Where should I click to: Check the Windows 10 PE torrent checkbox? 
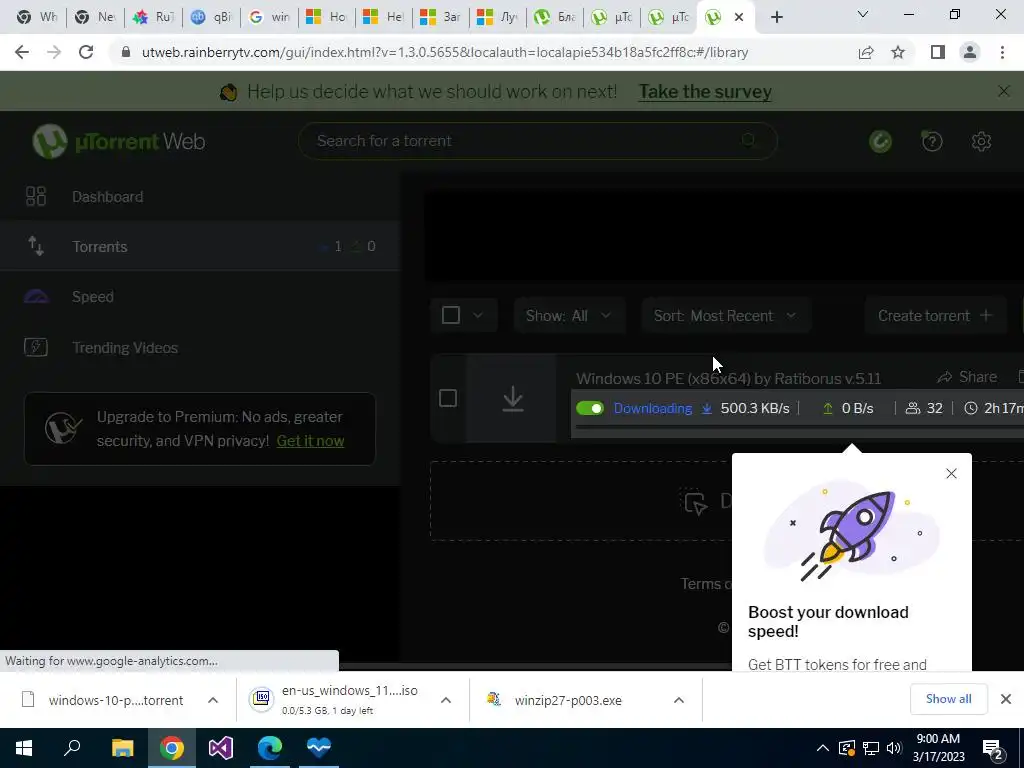448,398
